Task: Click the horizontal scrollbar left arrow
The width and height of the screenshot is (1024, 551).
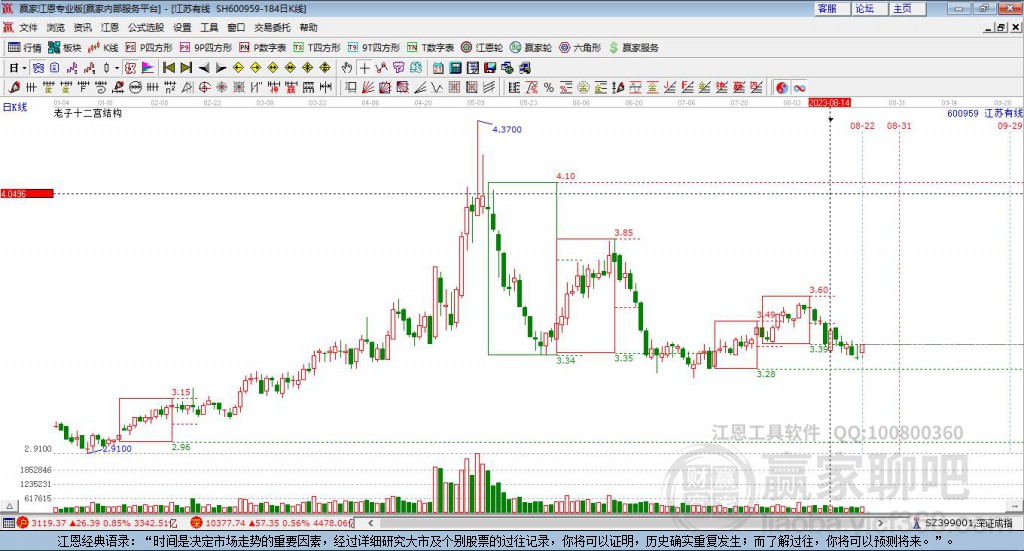Action: coord(371,523)
